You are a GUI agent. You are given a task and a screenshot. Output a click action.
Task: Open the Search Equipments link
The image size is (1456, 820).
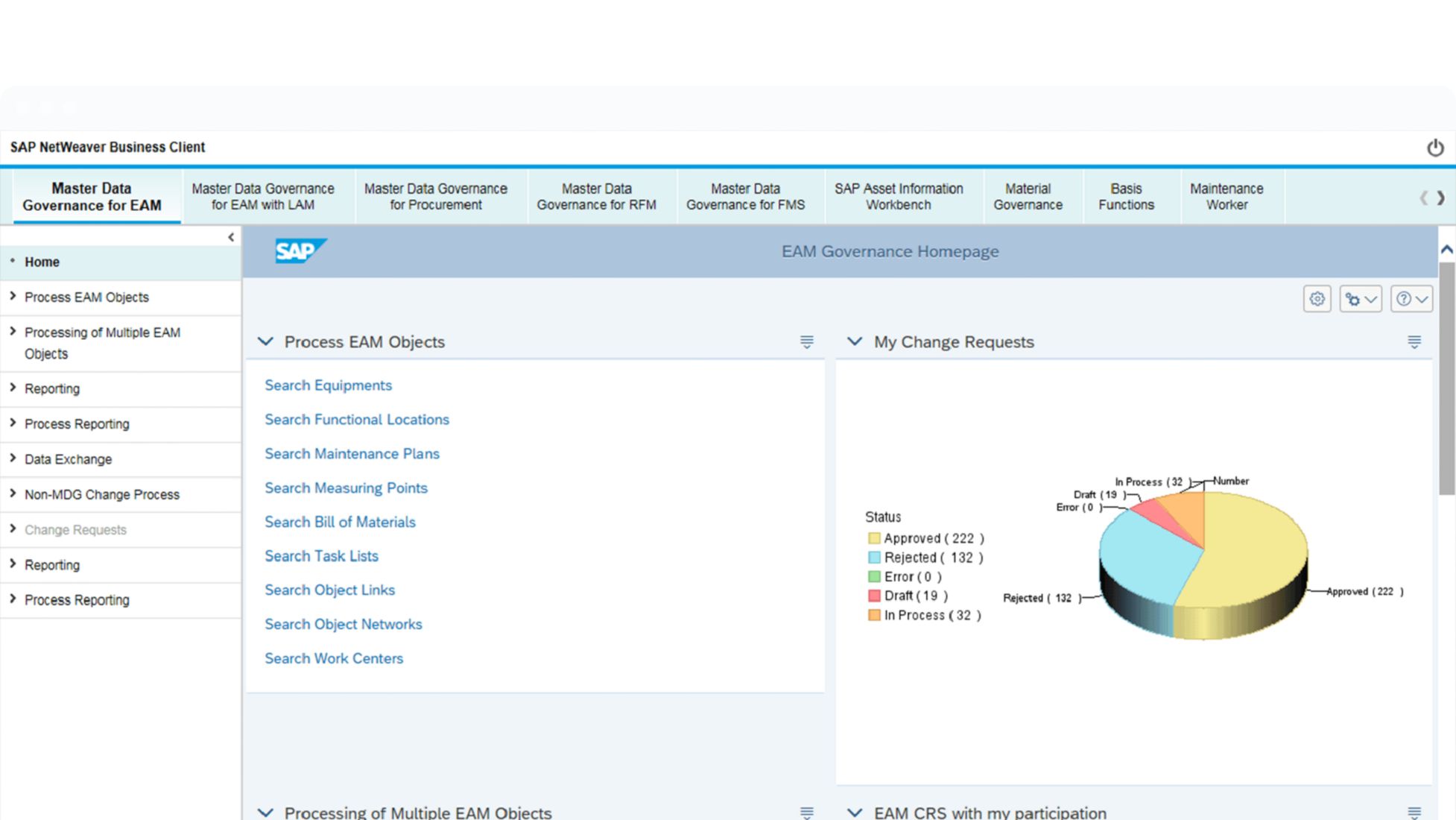tap(328, 385)
